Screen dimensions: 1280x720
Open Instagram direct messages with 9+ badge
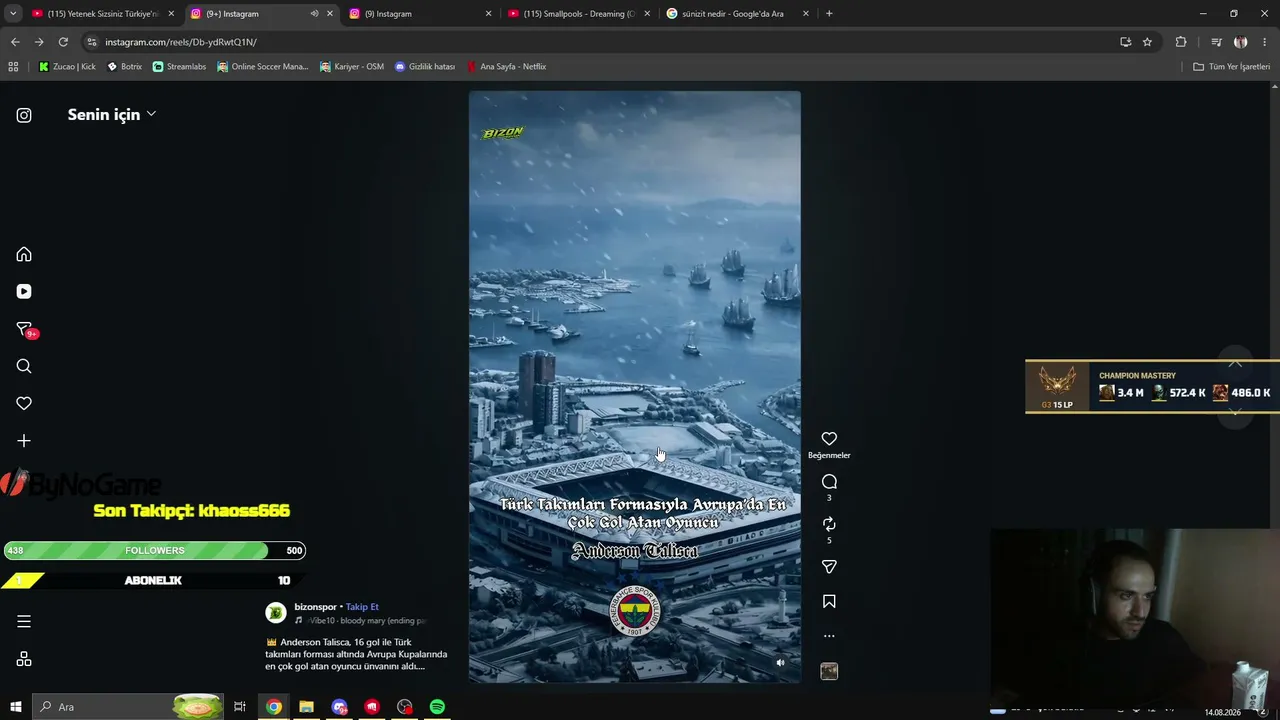(26, 330)
